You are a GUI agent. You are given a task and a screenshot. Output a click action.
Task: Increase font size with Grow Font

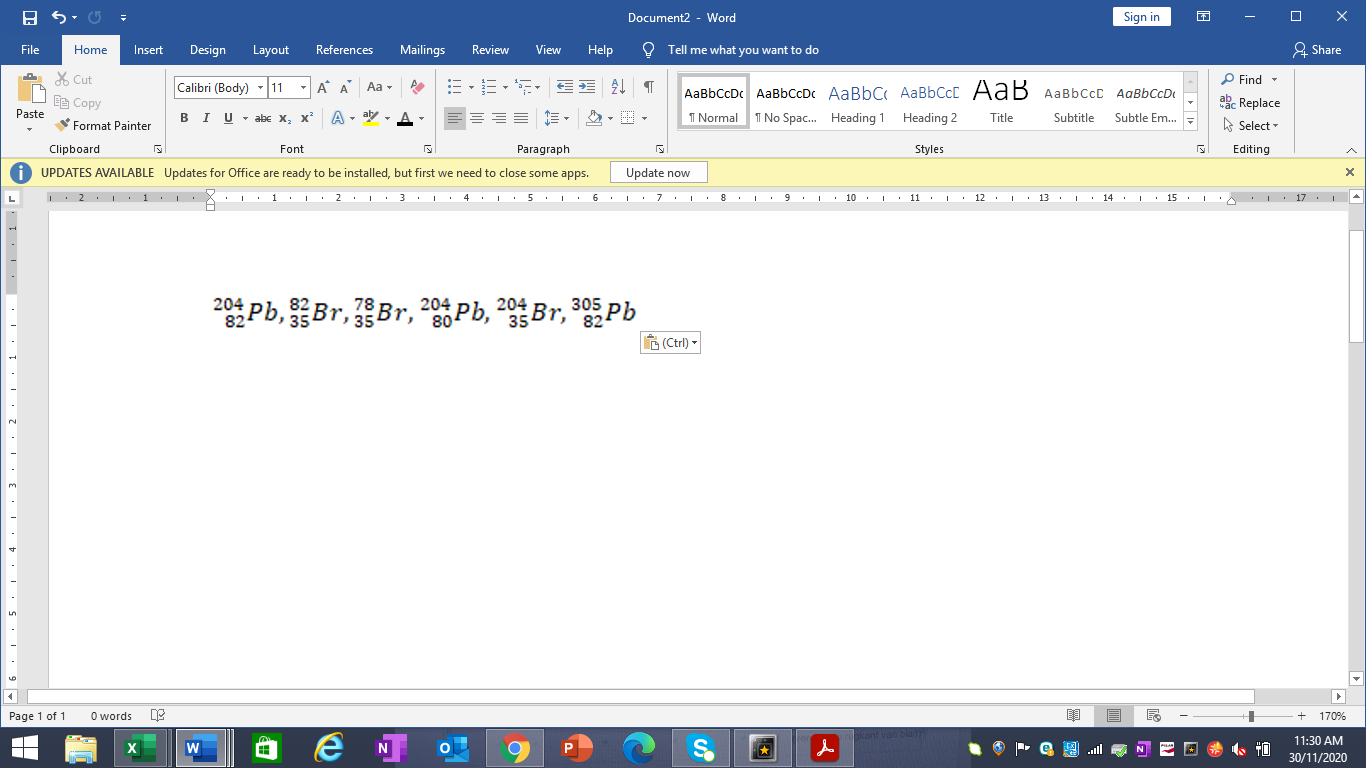coord(323,88)
